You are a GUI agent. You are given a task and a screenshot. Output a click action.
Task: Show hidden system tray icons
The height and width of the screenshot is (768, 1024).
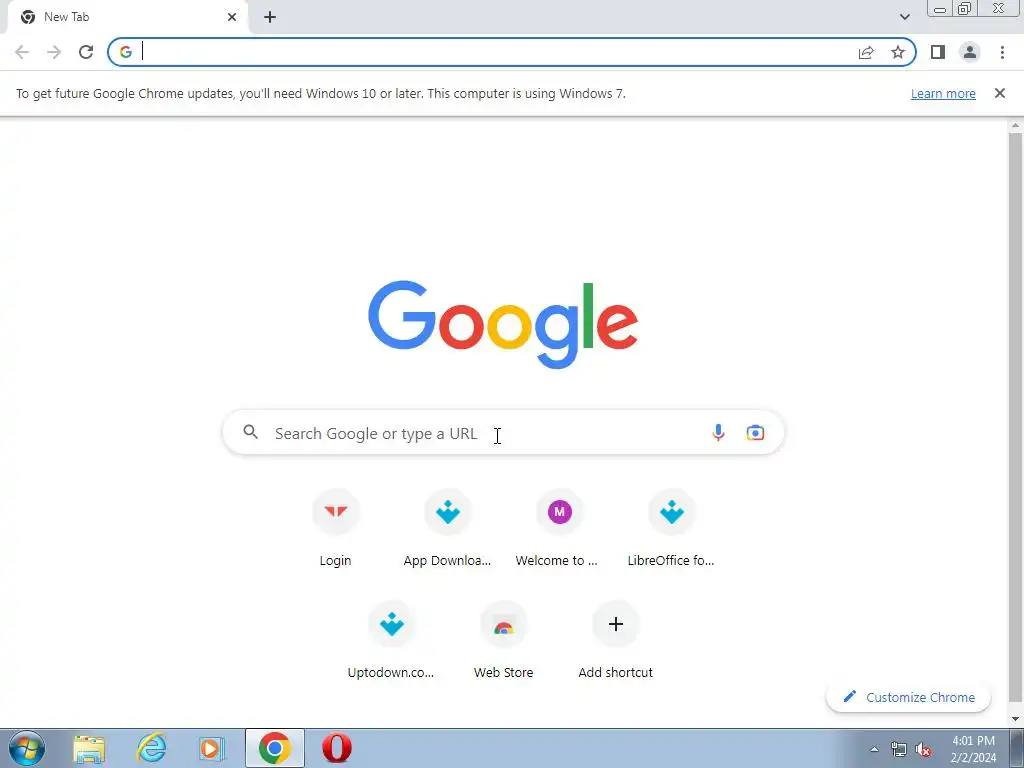click(874, 750)
